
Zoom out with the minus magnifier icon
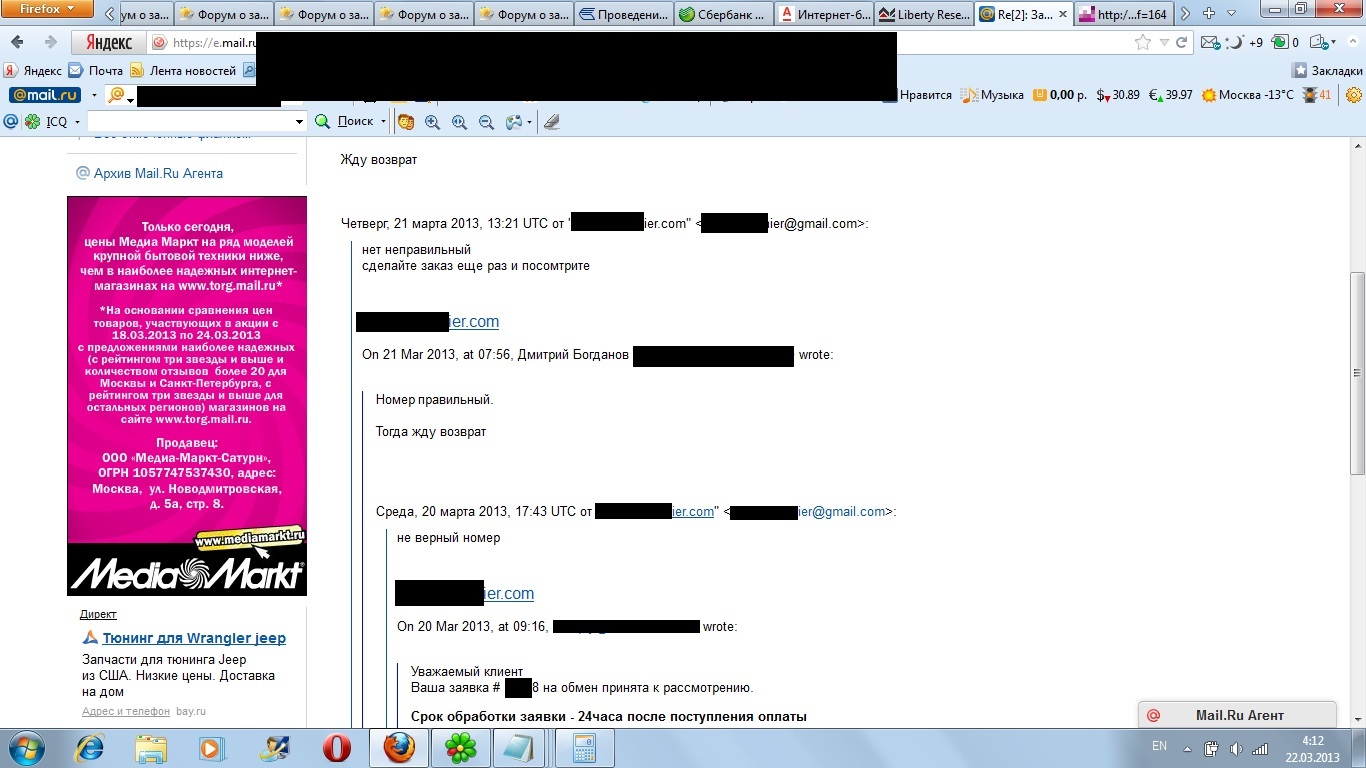pos(486,122)
